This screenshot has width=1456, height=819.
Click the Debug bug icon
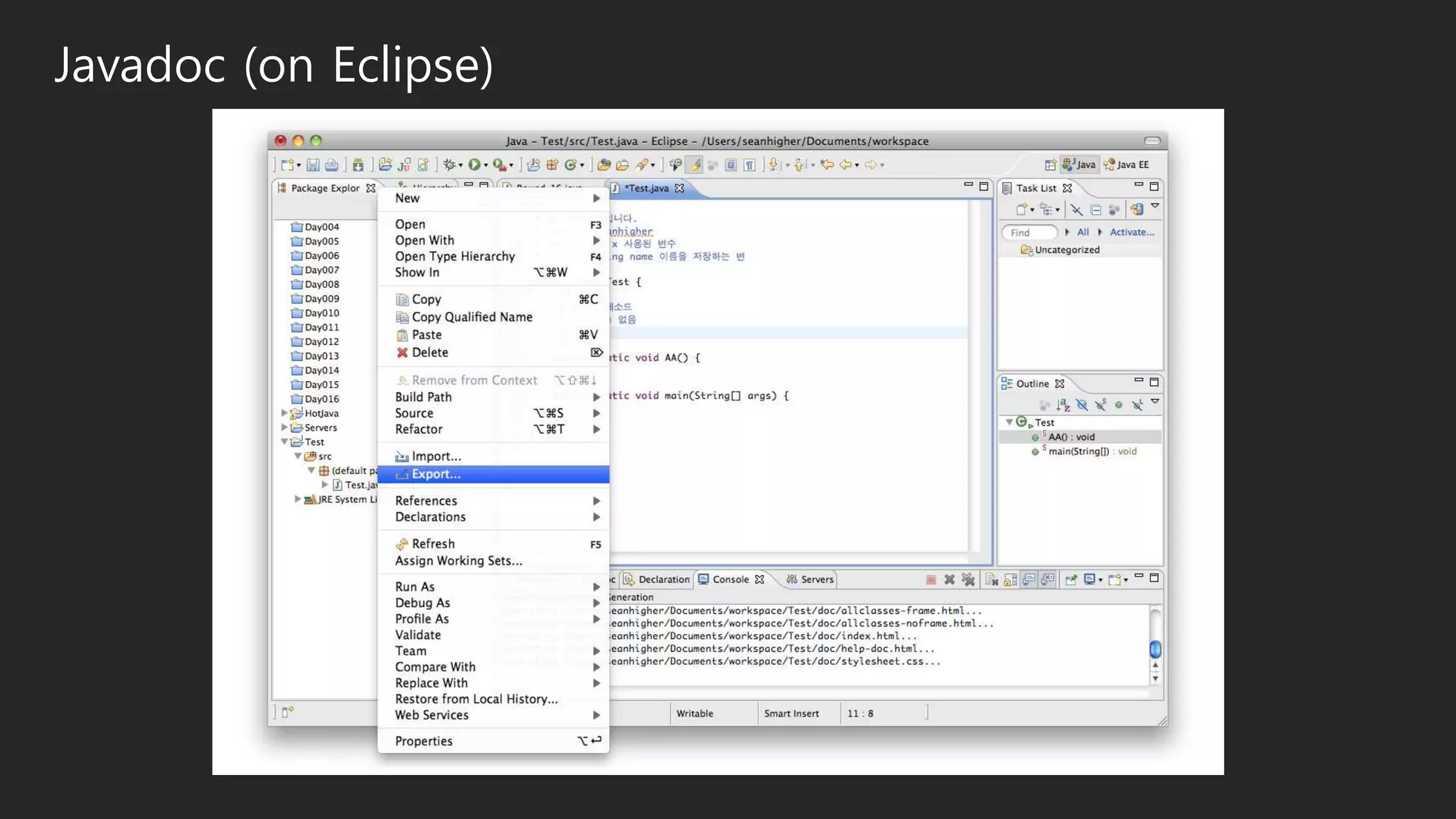pyautogui.click(x=449, y=165)
